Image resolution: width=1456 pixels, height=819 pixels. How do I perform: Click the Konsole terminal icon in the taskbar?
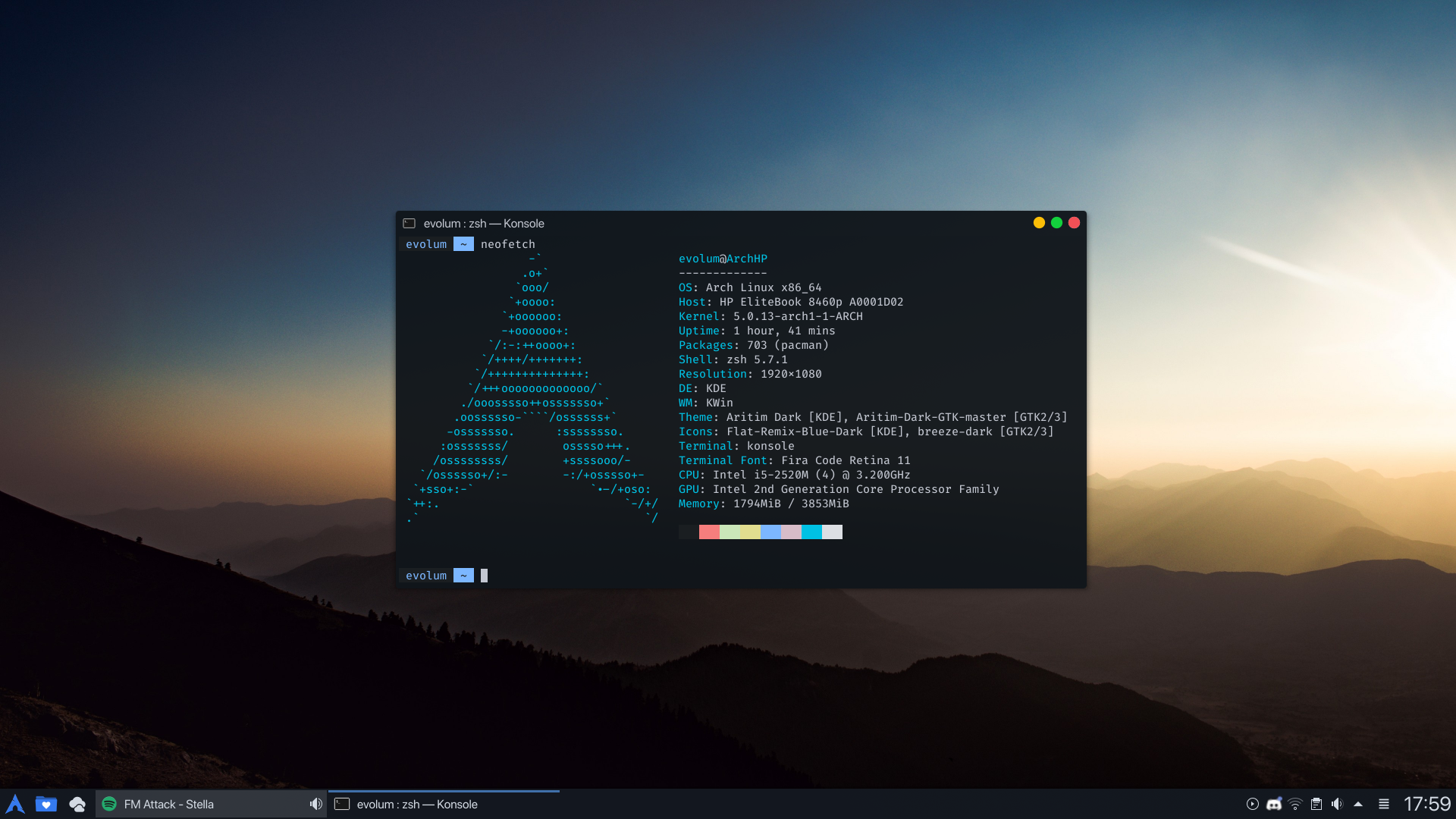pyautogui.click(x=342, y=804)
